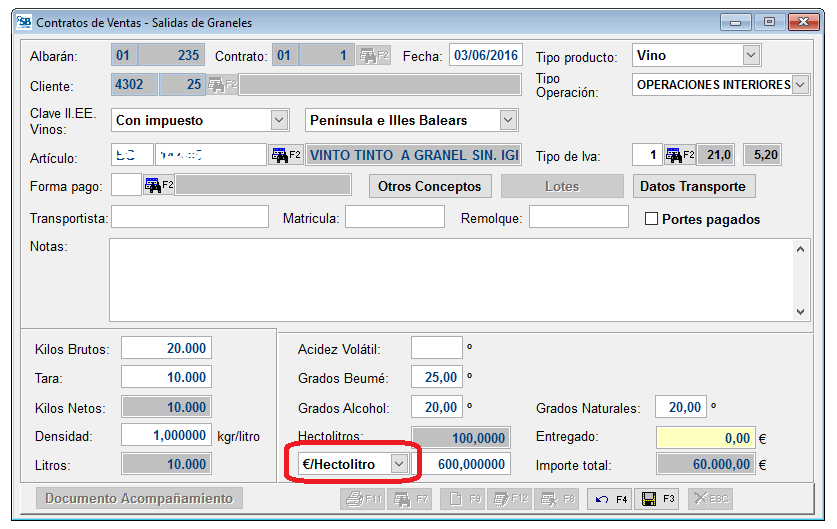
Task: Click the Cliente code 4302 field
Action: pos(135,85)
